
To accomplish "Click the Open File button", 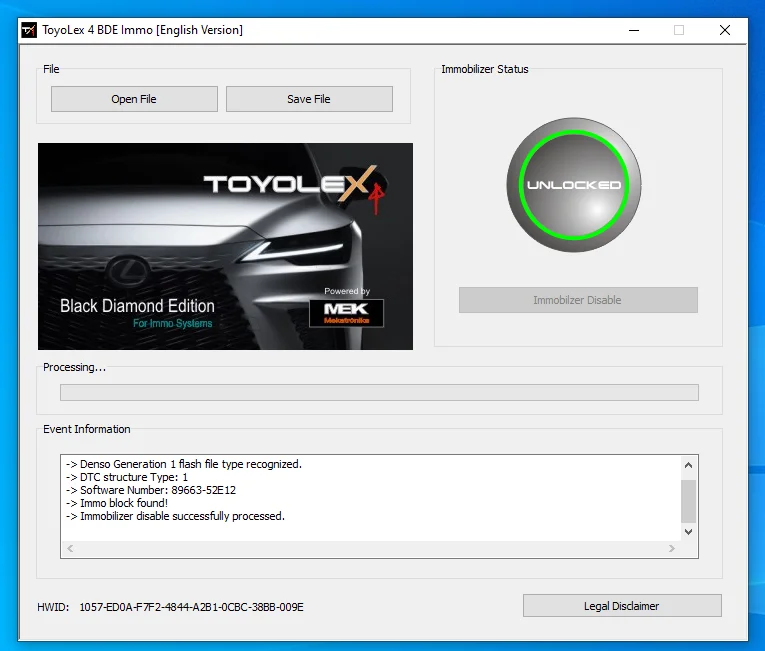I will click(134, 99).
